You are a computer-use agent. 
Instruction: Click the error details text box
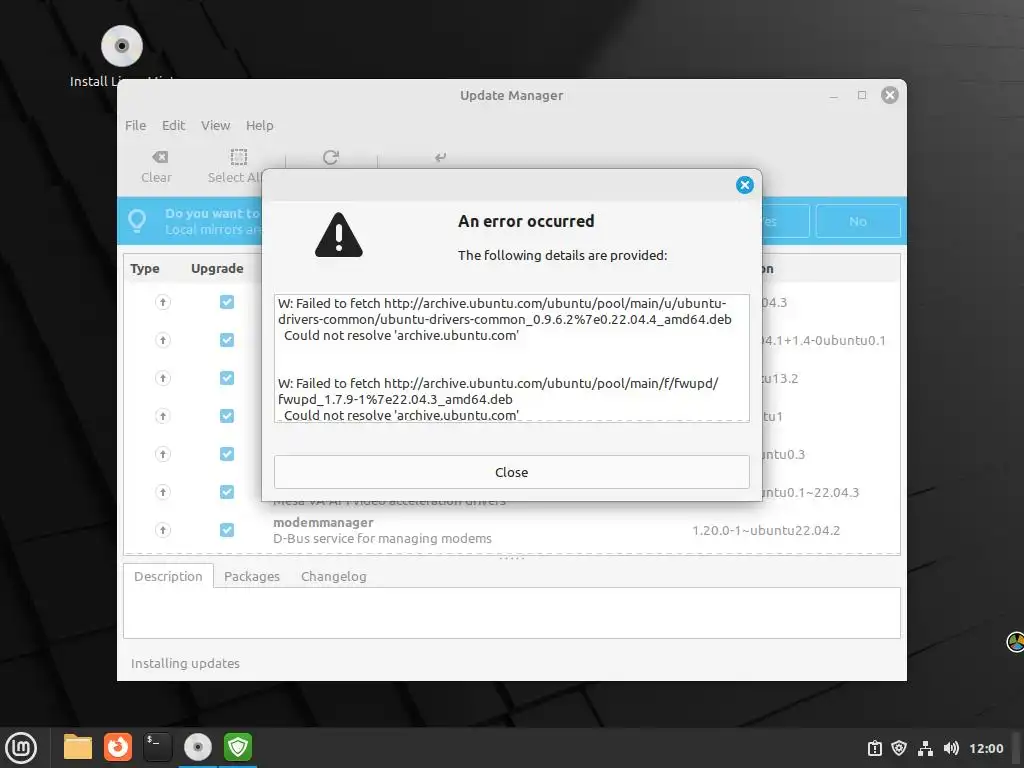coord(511,358)
